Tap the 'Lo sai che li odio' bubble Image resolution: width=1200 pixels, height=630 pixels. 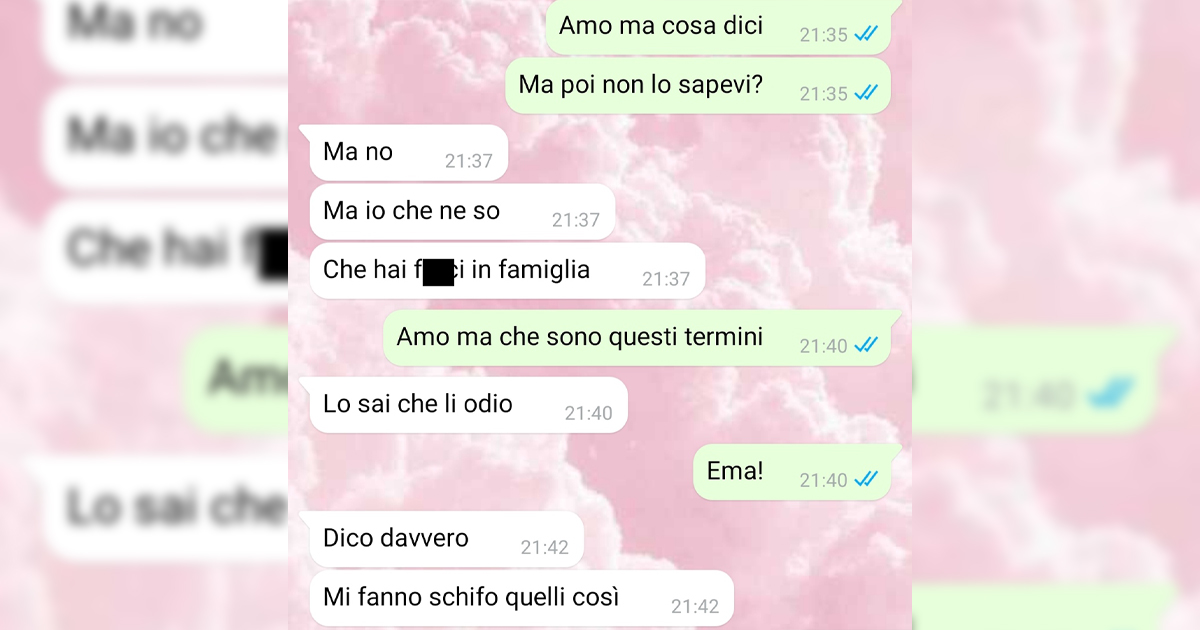click(x=469, y=405)
